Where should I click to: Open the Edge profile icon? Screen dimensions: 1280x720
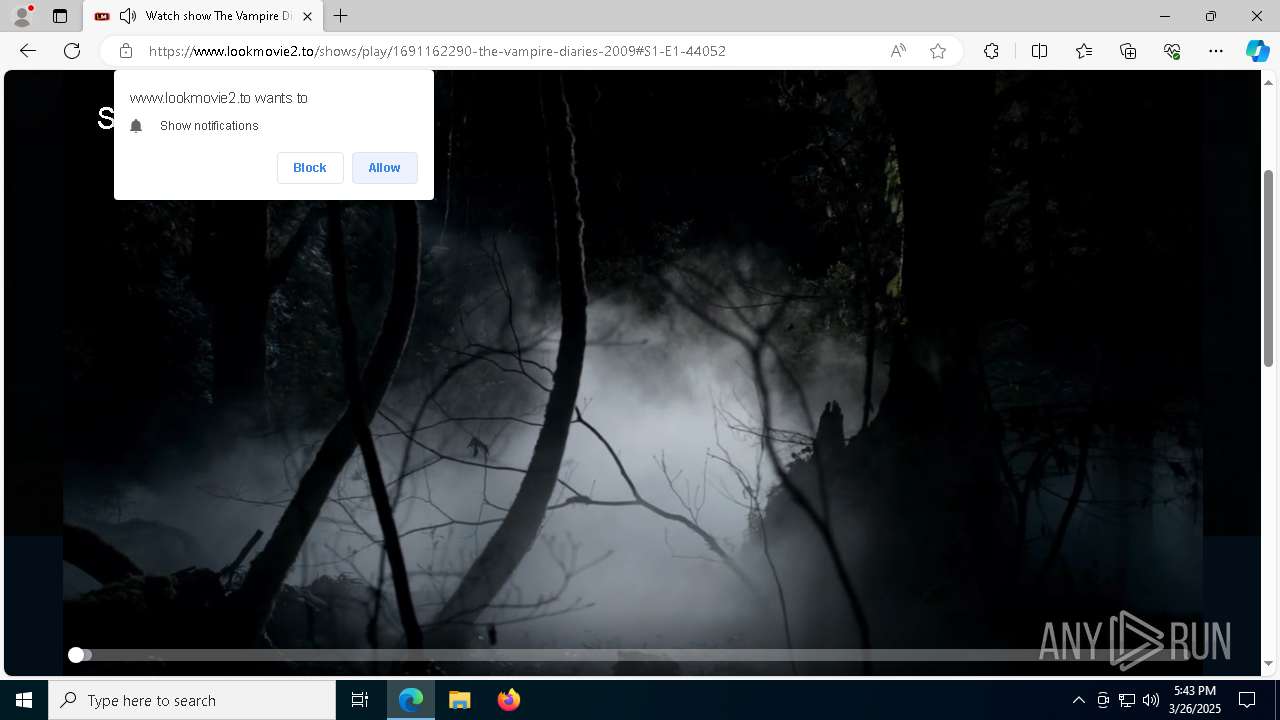[x=22, y=16]
